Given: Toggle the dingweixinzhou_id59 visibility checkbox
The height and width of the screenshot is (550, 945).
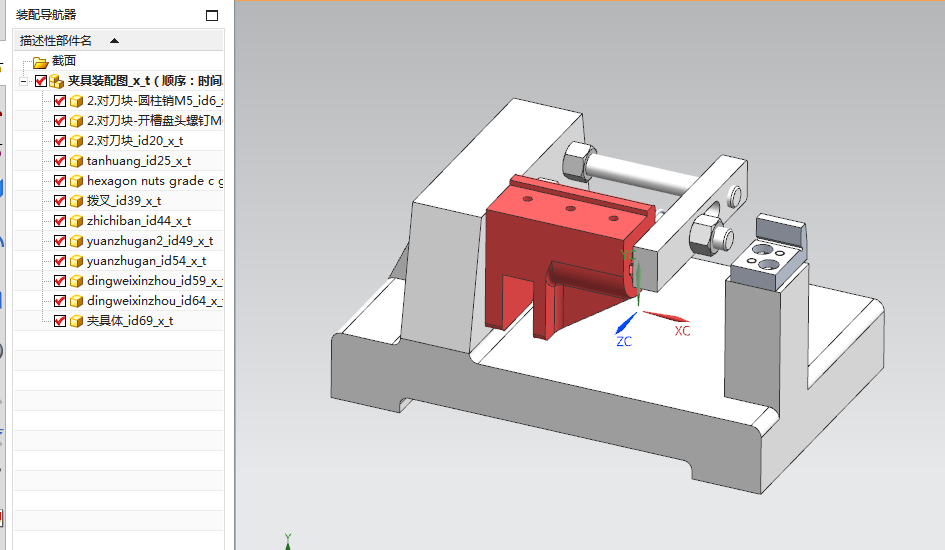Looking at the screenshot, I should [60, 281].
